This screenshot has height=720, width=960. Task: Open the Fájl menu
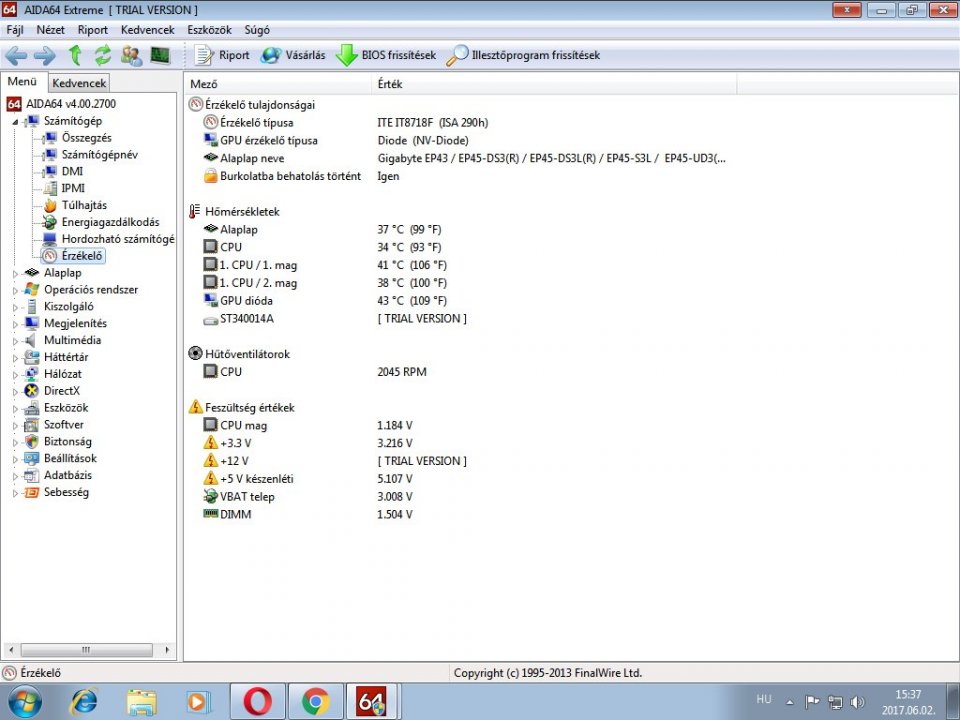(15, 29)
